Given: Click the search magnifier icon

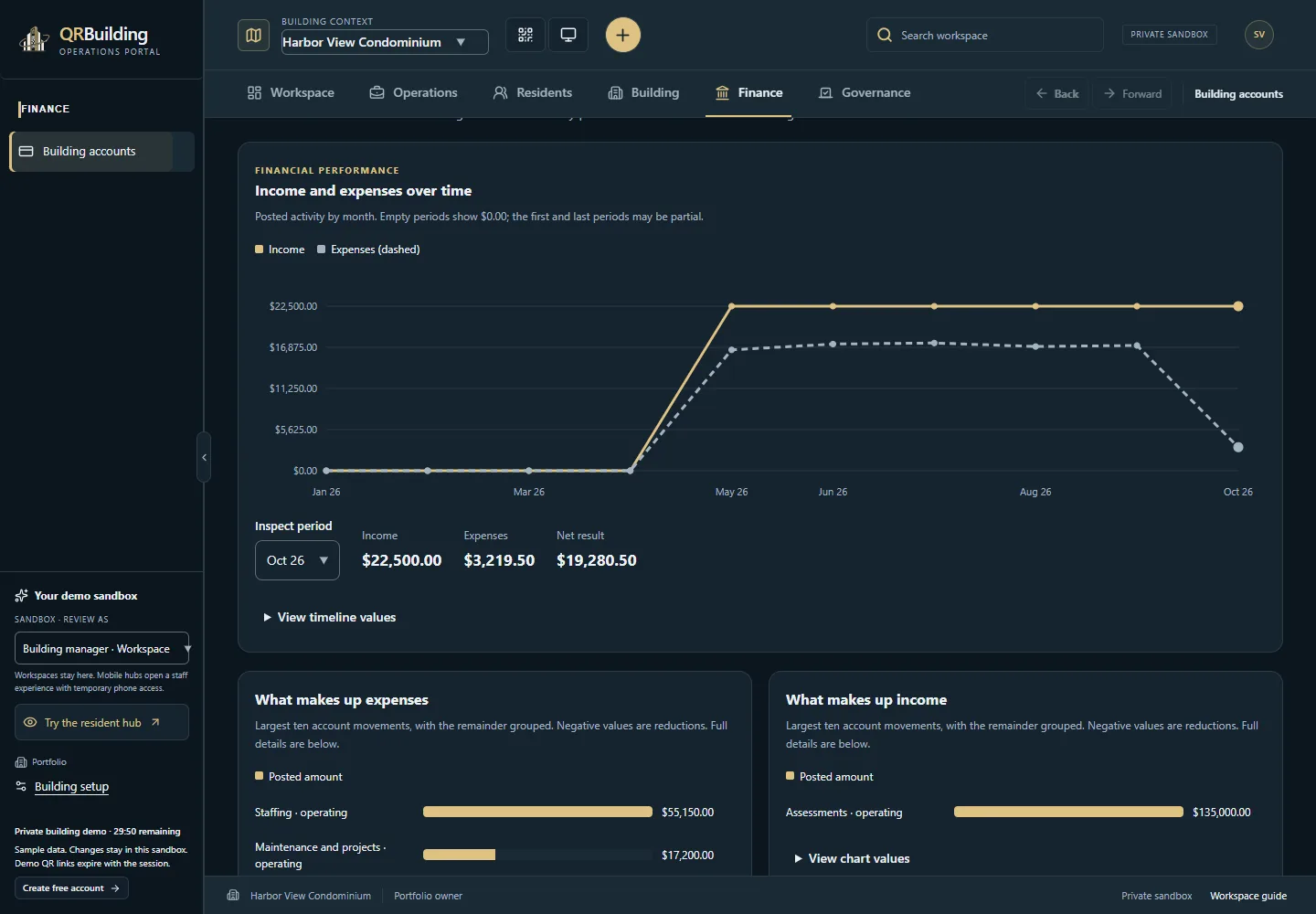Looking at the screenshot, I should point(885,35).
